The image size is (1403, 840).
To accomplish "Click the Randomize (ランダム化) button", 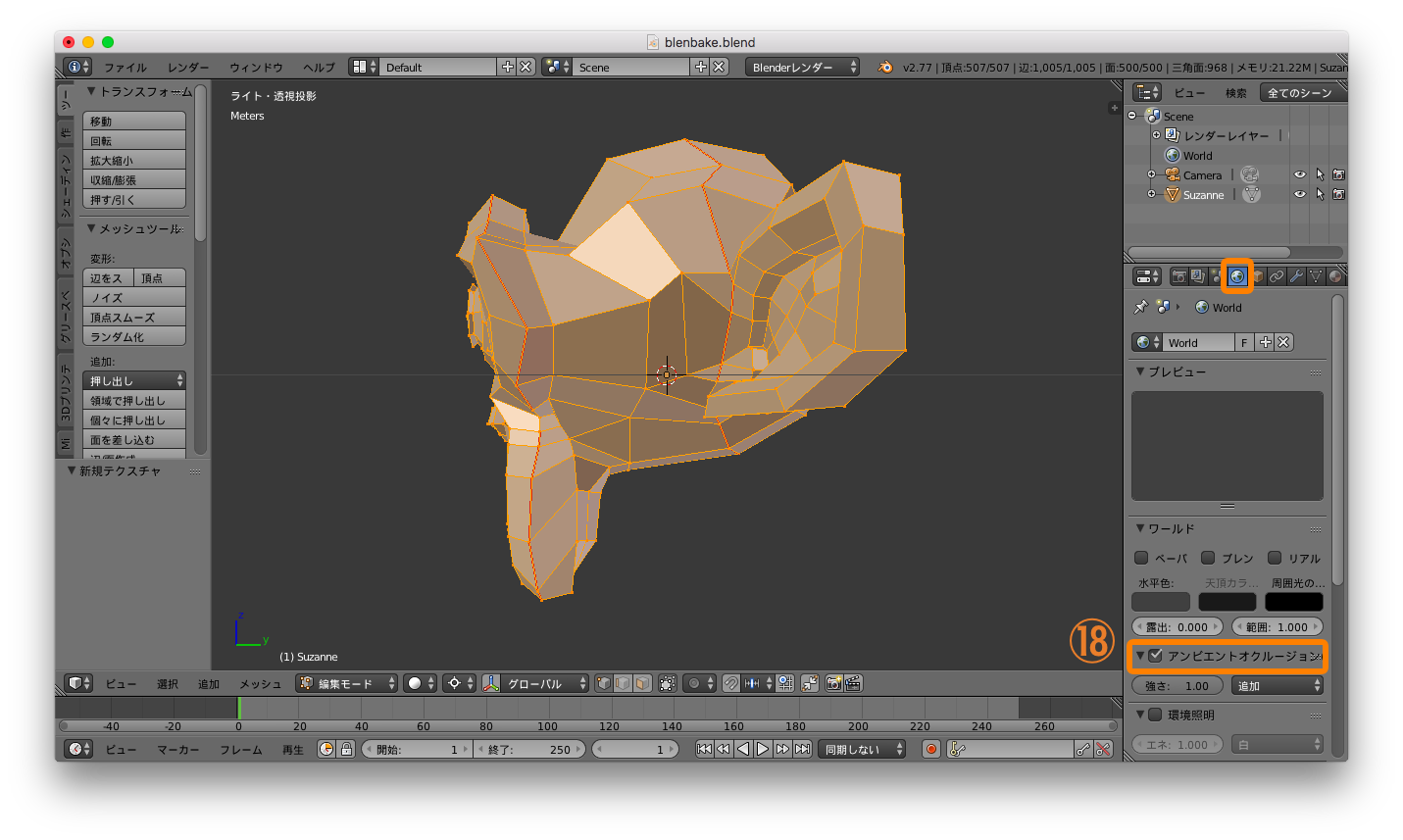I will (134, 336).
